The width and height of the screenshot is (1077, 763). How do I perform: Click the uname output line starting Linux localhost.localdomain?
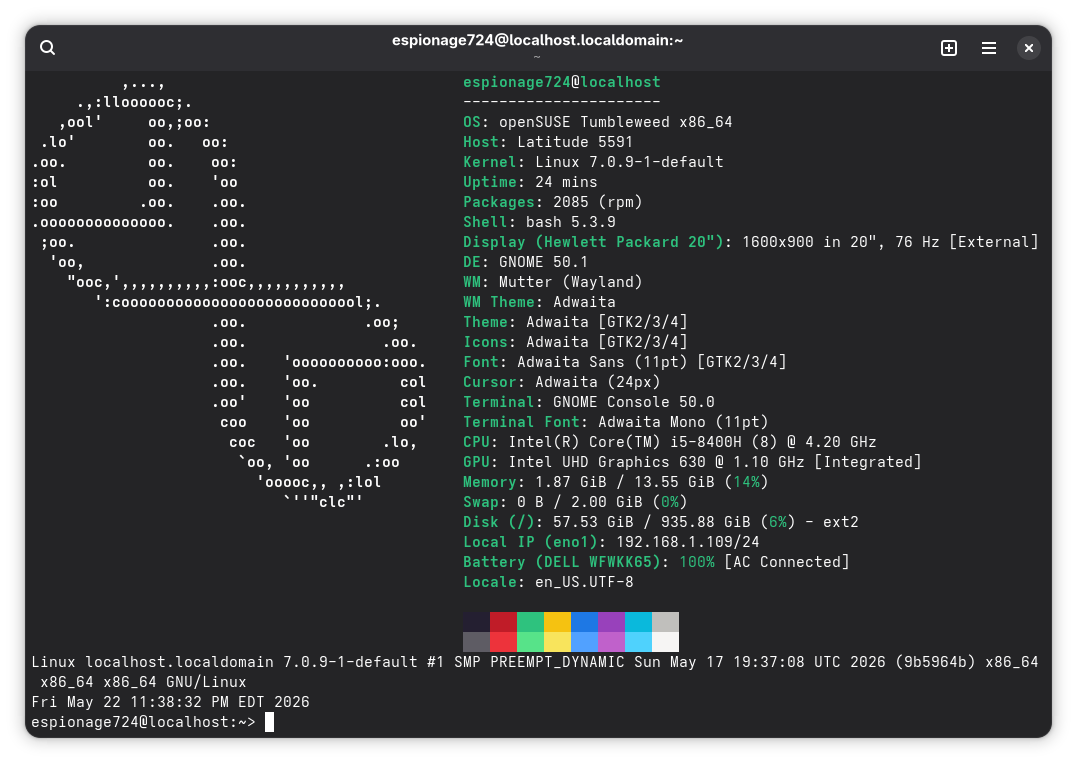click(534, 672)
